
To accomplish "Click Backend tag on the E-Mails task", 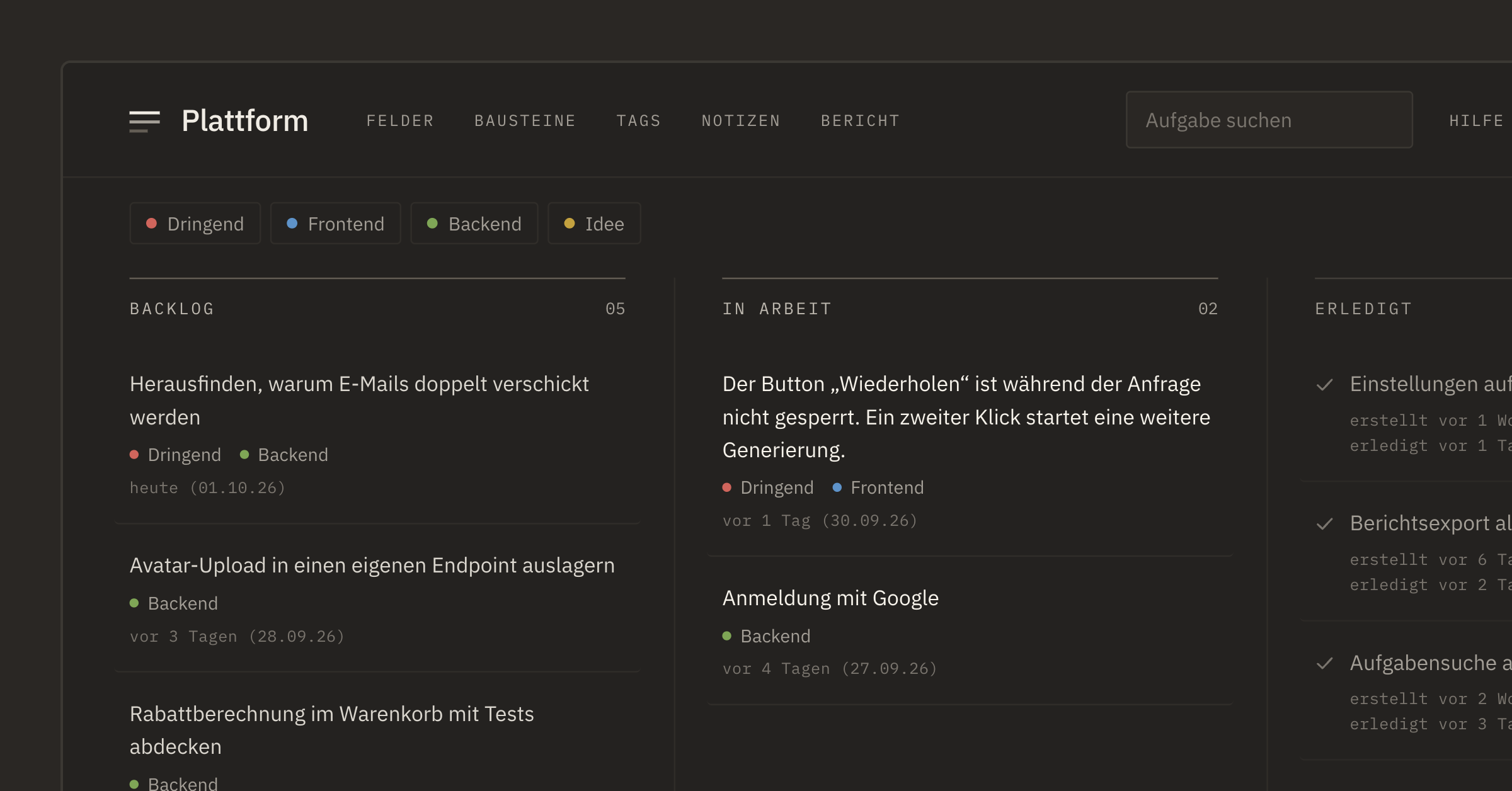I will (x=284, y=455).
